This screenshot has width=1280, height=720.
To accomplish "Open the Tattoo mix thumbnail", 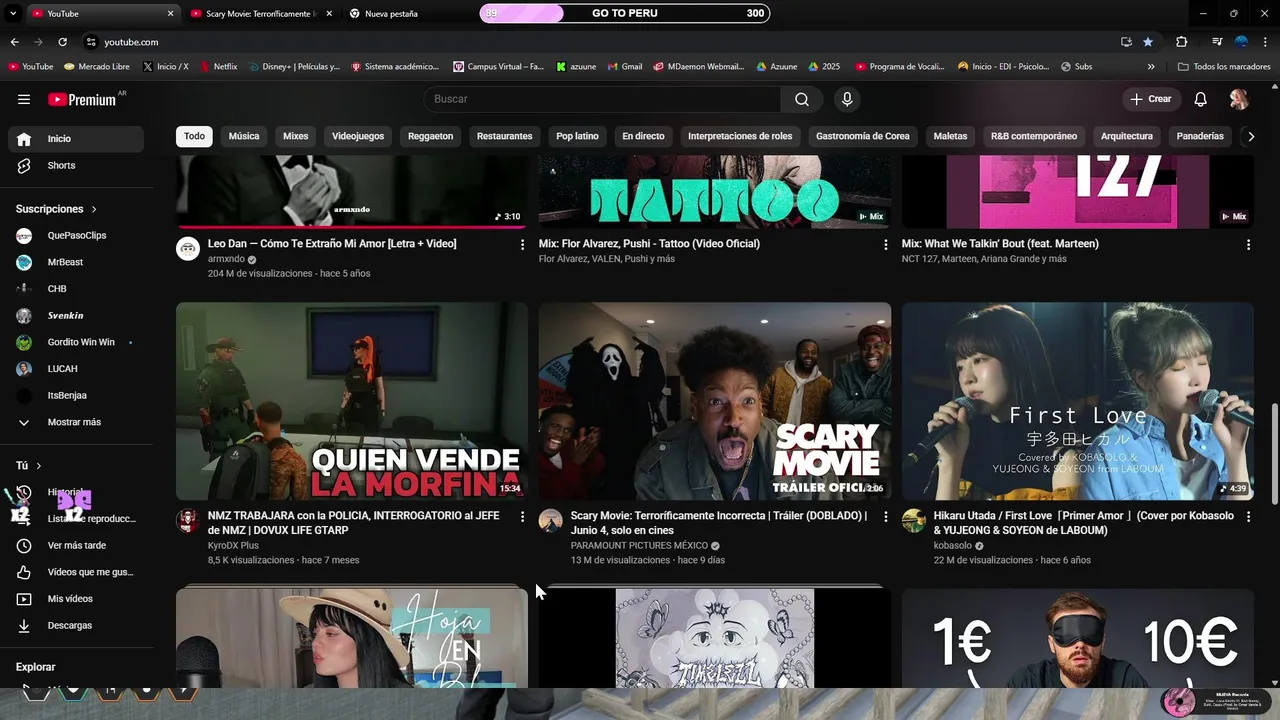I will [715, 192].
